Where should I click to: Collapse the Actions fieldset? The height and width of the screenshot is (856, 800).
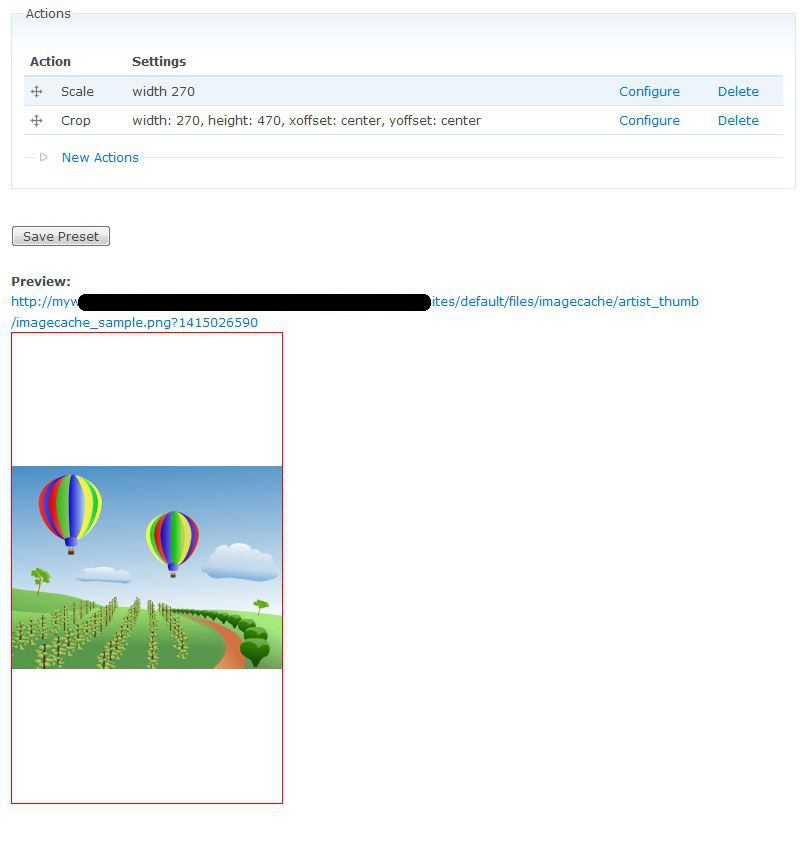click(46, 13)
